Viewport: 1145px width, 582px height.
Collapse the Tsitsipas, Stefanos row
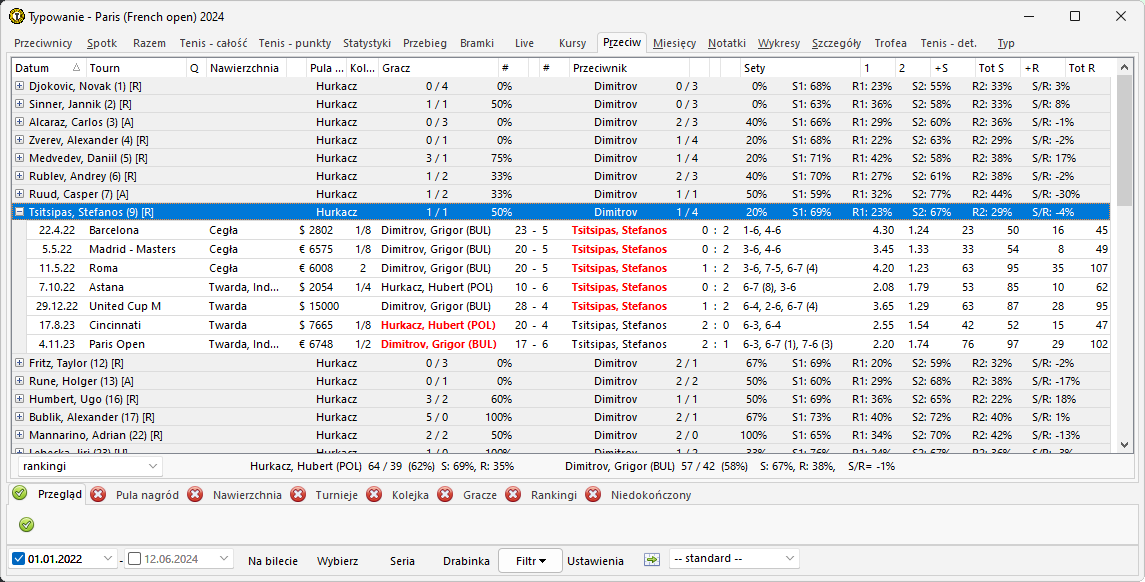[x=20, y=212]
